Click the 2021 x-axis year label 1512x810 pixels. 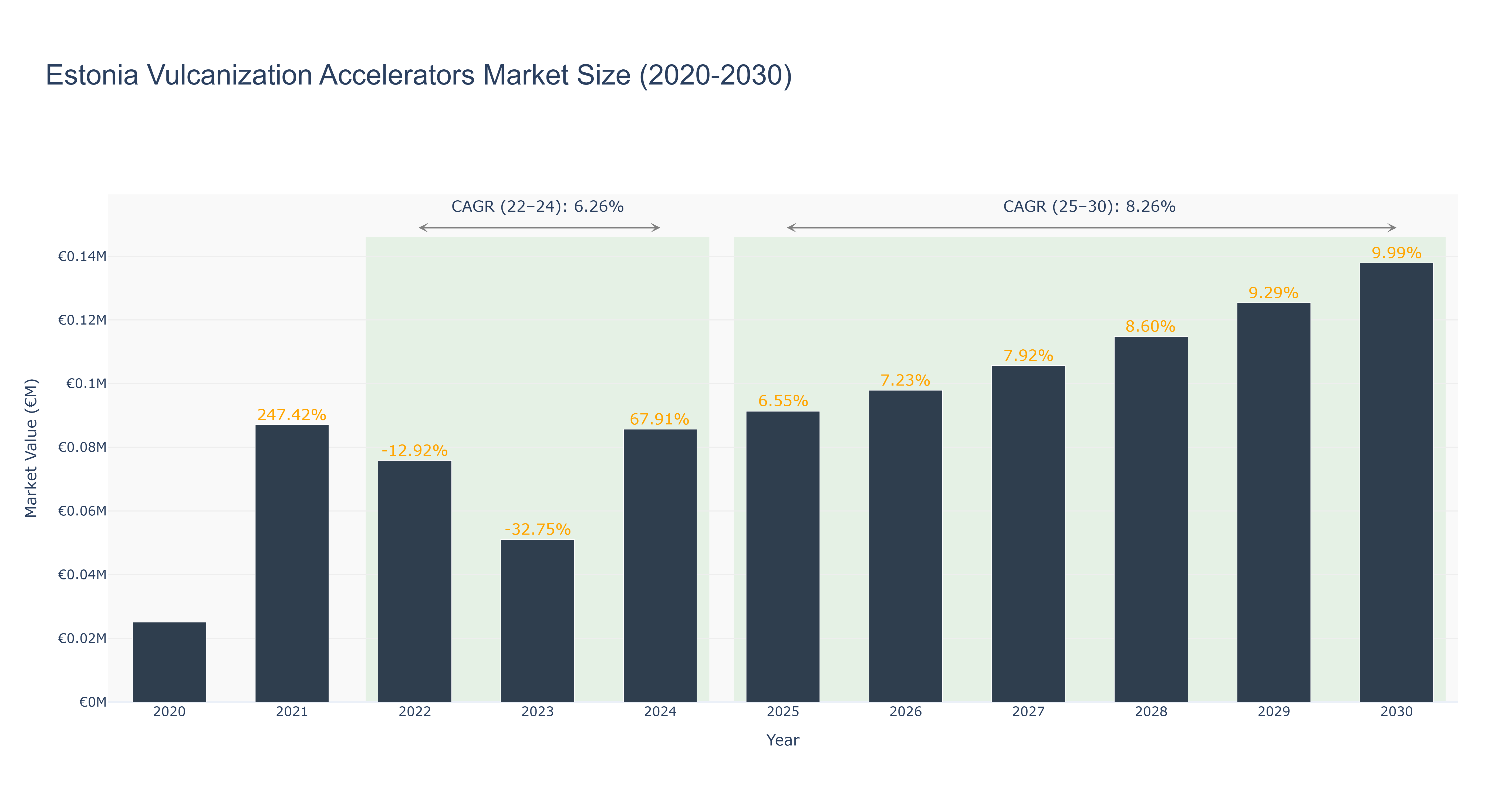292,712
